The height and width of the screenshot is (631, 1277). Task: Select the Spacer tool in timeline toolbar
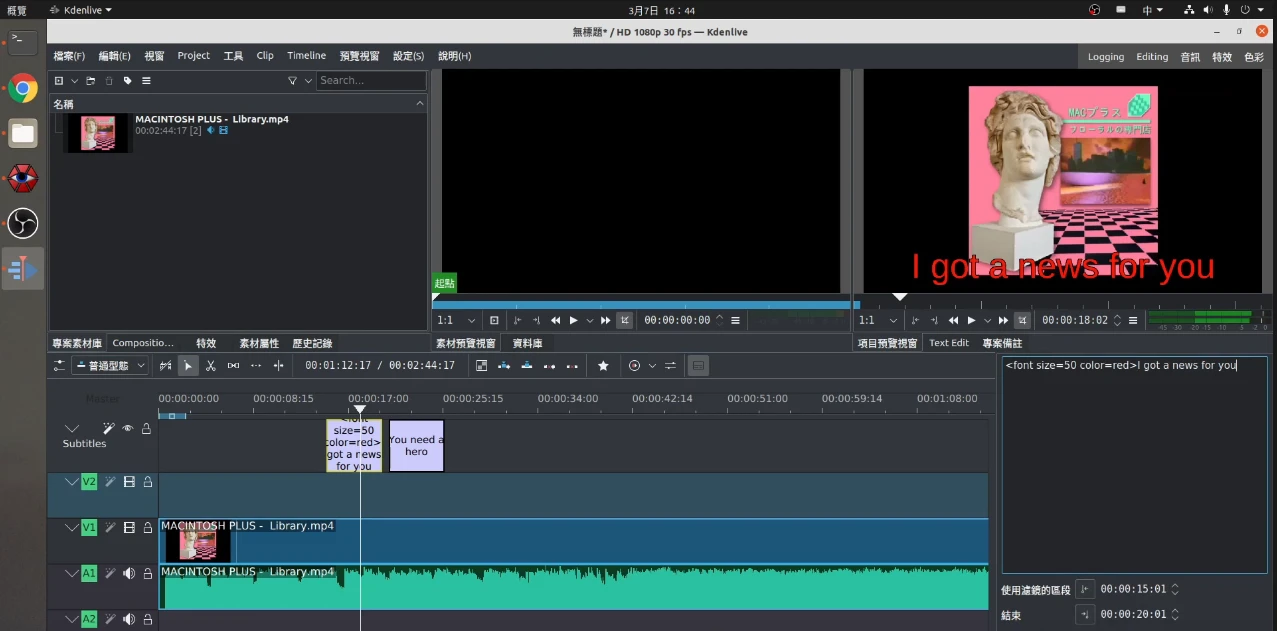233,366
